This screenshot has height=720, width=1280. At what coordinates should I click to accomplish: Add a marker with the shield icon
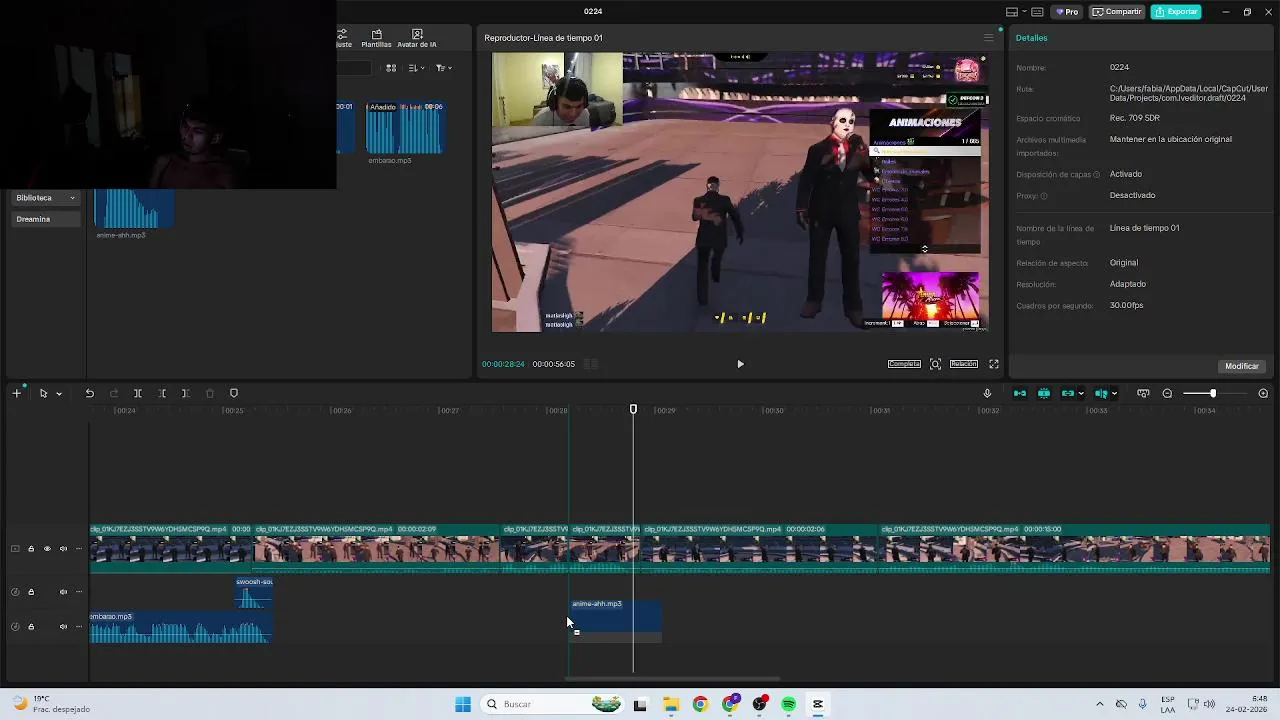(234, 393)
